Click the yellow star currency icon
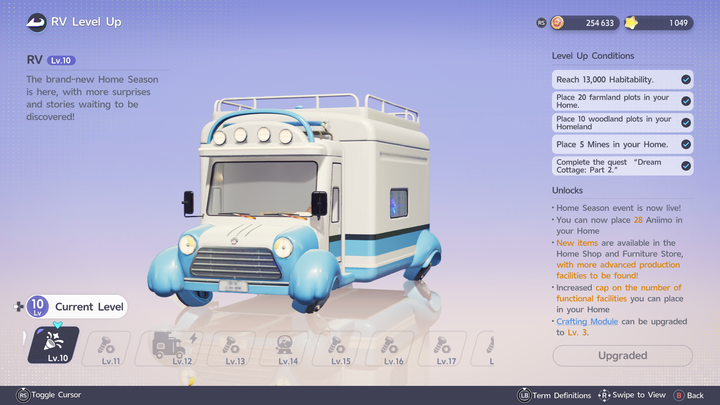 click(631, 22)
